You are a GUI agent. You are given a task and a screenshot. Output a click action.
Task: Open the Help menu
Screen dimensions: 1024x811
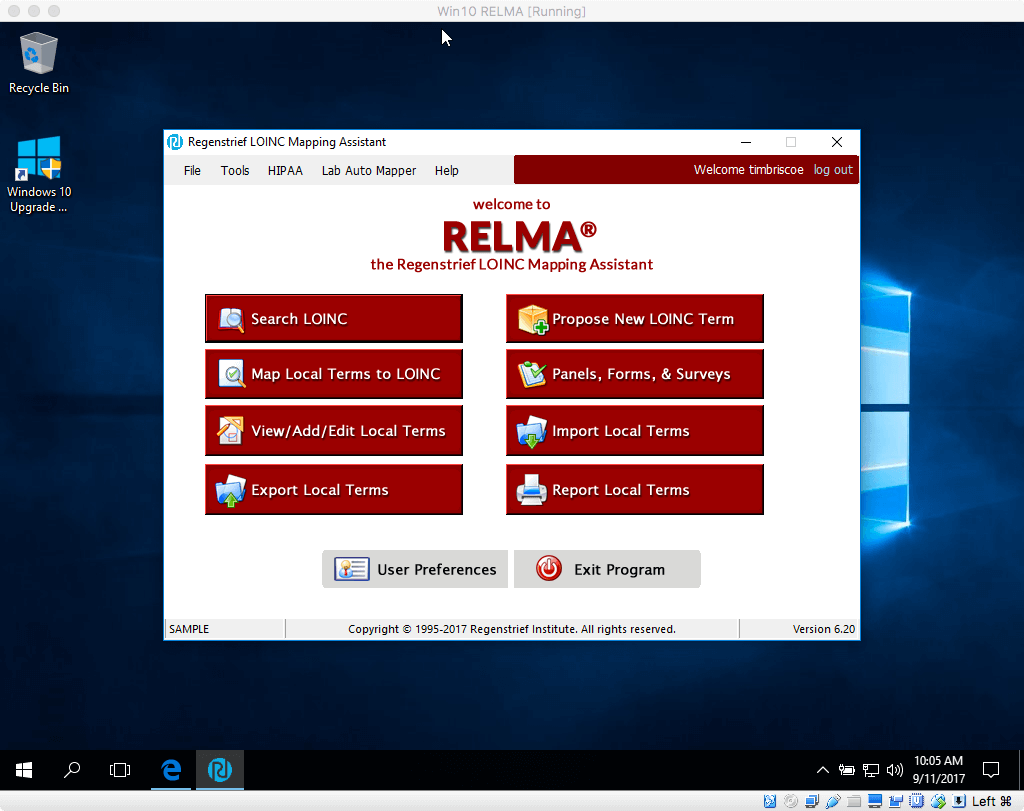(x=447, y=170)
